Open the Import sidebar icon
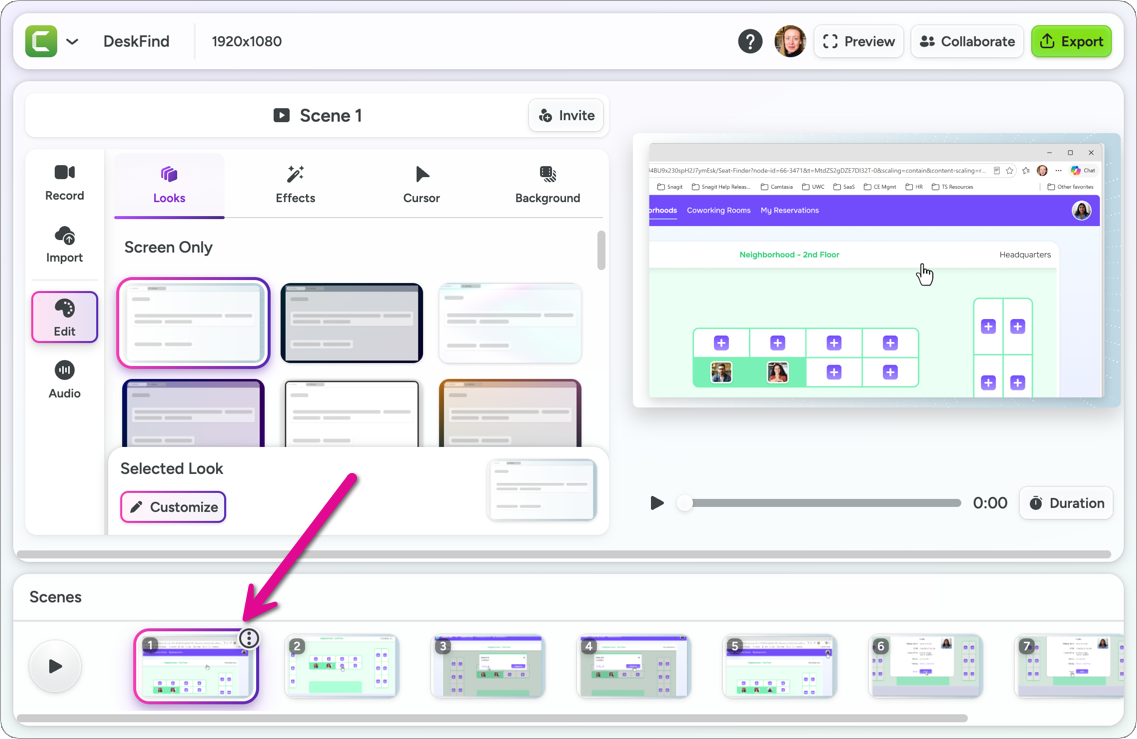1137x739 pixels. pos(65,244)
